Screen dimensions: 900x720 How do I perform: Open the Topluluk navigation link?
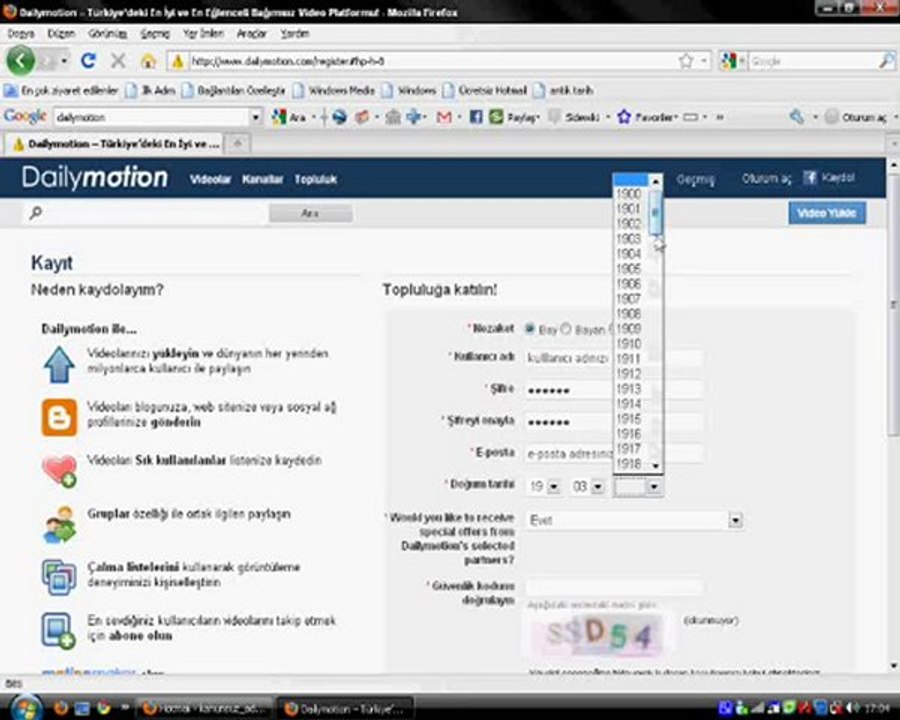(x=316, y=179)
